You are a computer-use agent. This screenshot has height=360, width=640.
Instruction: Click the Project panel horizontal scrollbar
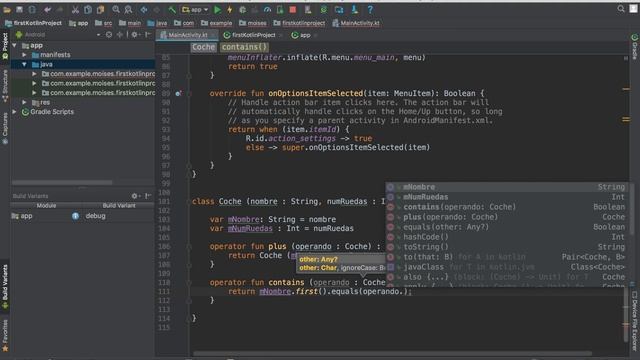[x=62, y=182]
